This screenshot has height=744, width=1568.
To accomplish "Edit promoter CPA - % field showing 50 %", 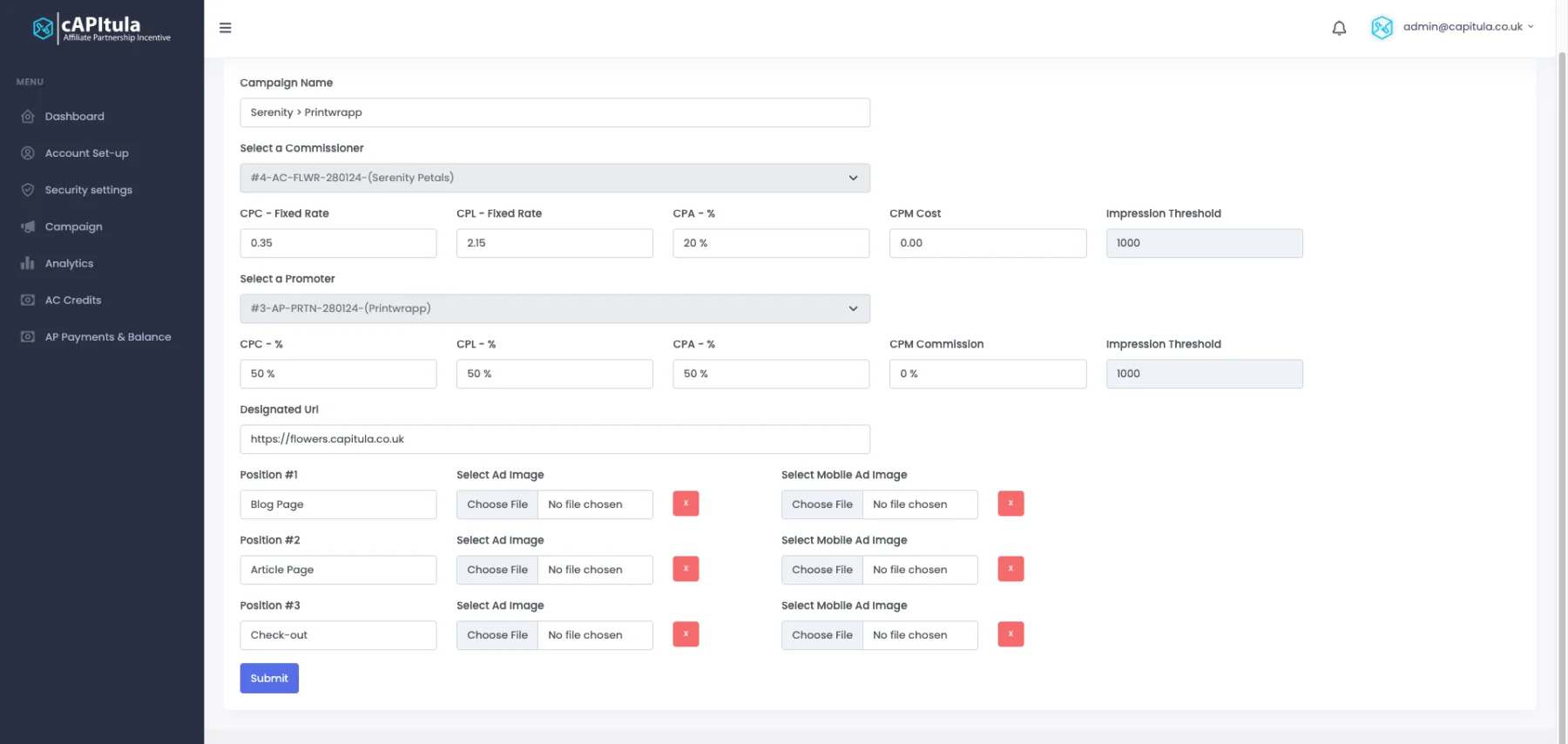I will pyautogui.click(x=771, y=374).
